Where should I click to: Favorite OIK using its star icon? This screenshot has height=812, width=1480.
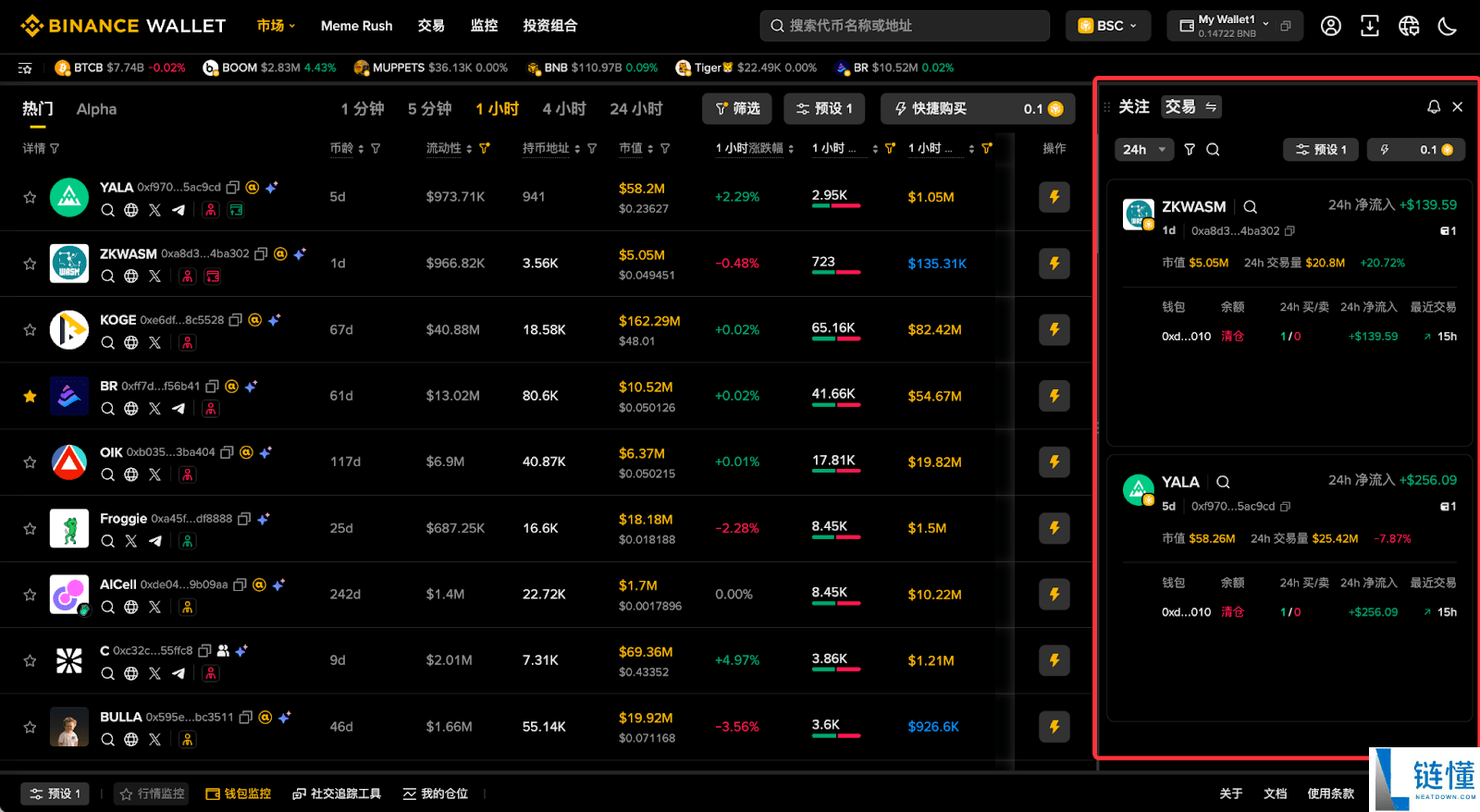click(30, 461)
